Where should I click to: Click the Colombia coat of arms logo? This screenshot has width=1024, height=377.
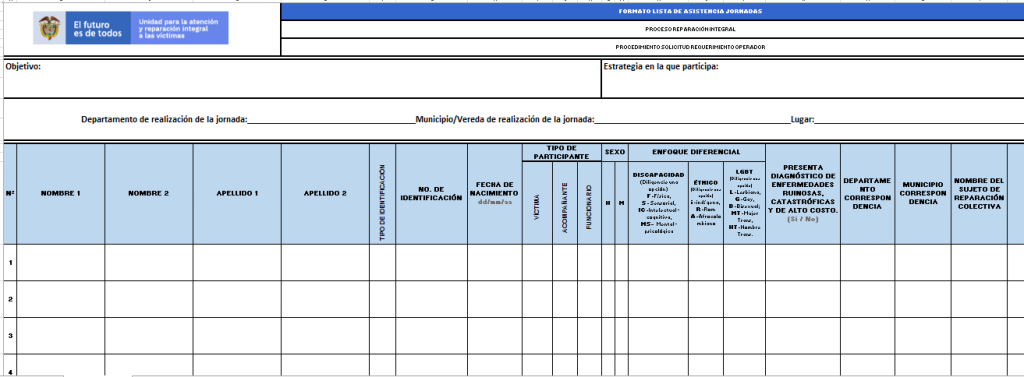pos(50,28)
